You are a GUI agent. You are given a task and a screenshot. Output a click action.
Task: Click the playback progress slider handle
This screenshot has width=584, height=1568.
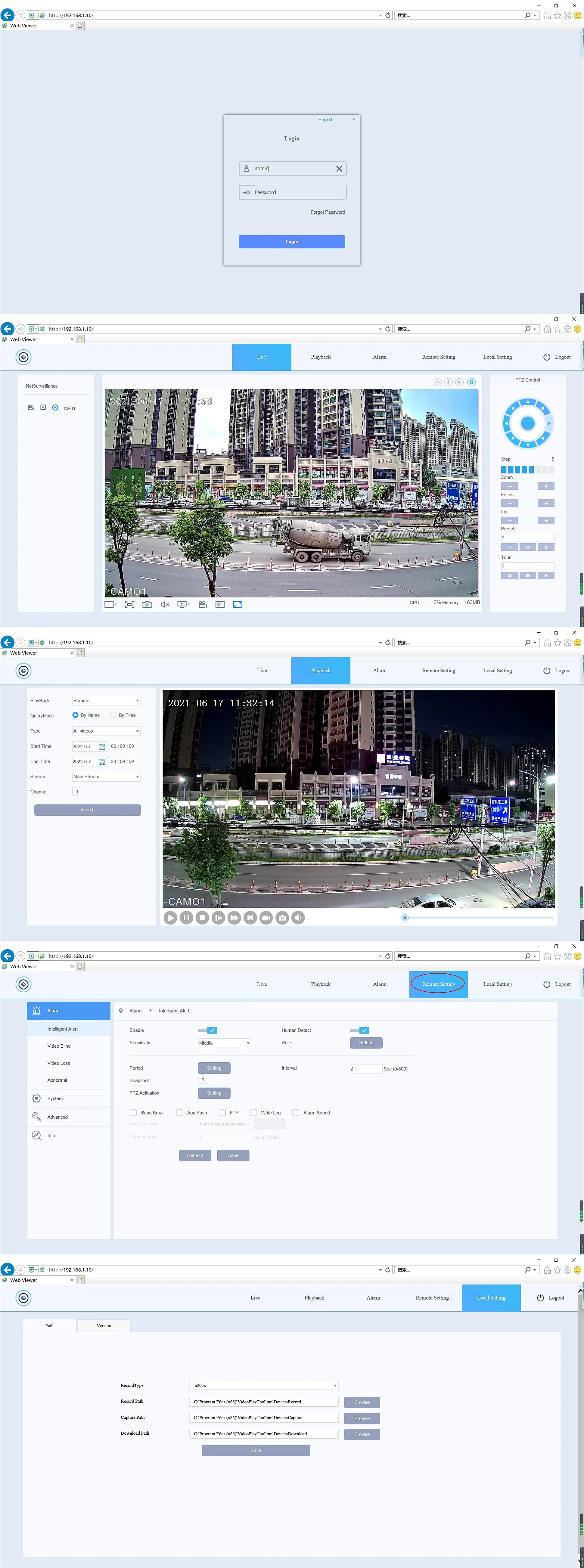pyautogui.click(x=405, y=917)
